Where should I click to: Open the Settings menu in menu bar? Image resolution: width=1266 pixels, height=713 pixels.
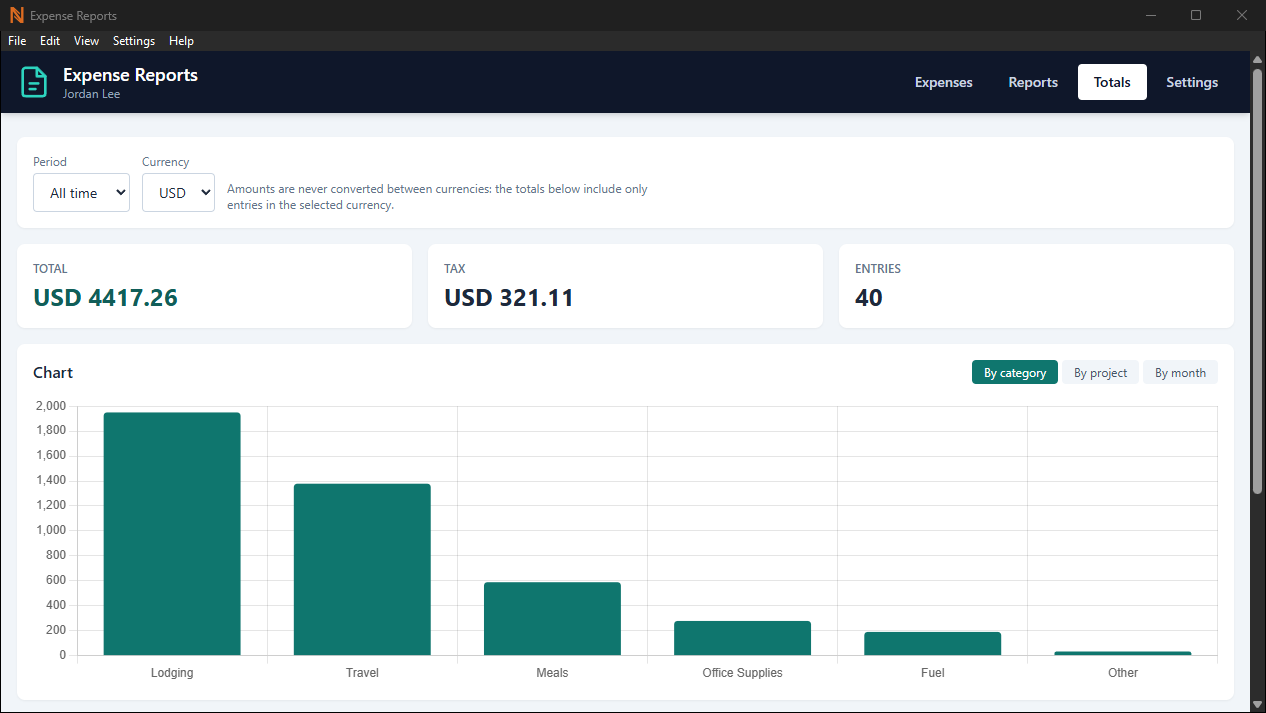(x=134, y=41)
